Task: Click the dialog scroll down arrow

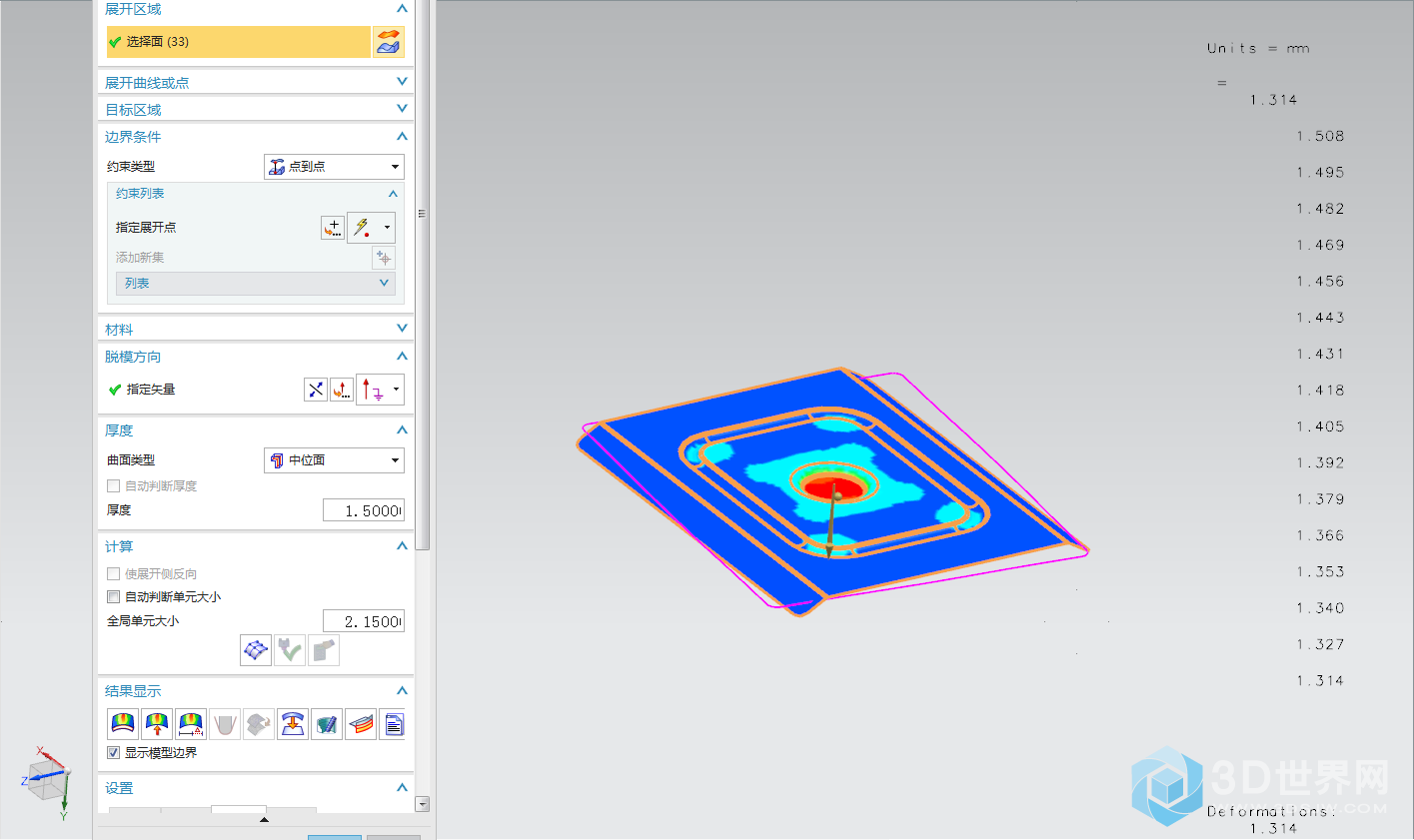Action: coord(423,804)
